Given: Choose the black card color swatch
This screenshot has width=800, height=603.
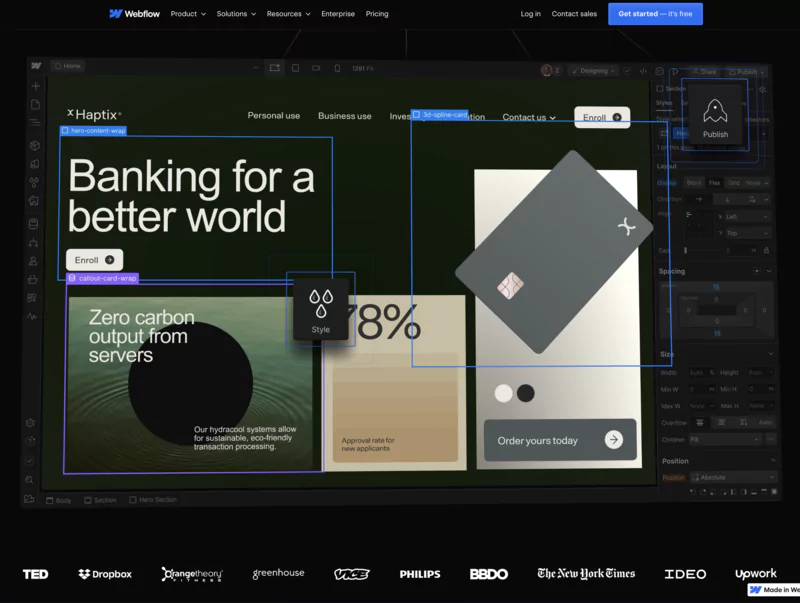Looking at the screenshot, I should tap(526, 393).
